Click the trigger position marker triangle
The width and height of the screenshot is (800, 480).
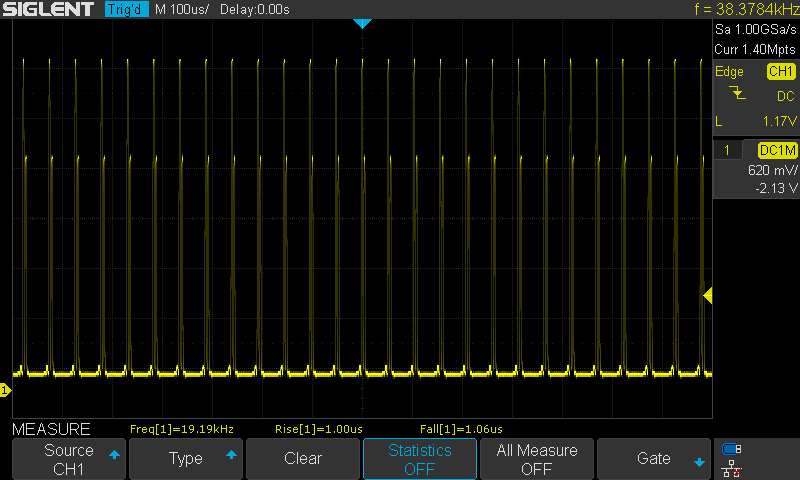tap(362, 23)
